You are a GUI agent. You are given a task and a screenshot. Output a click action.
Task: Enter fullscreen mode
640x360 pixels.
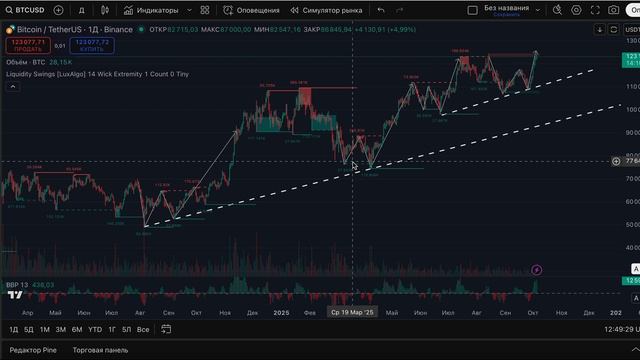click(595, 10)
